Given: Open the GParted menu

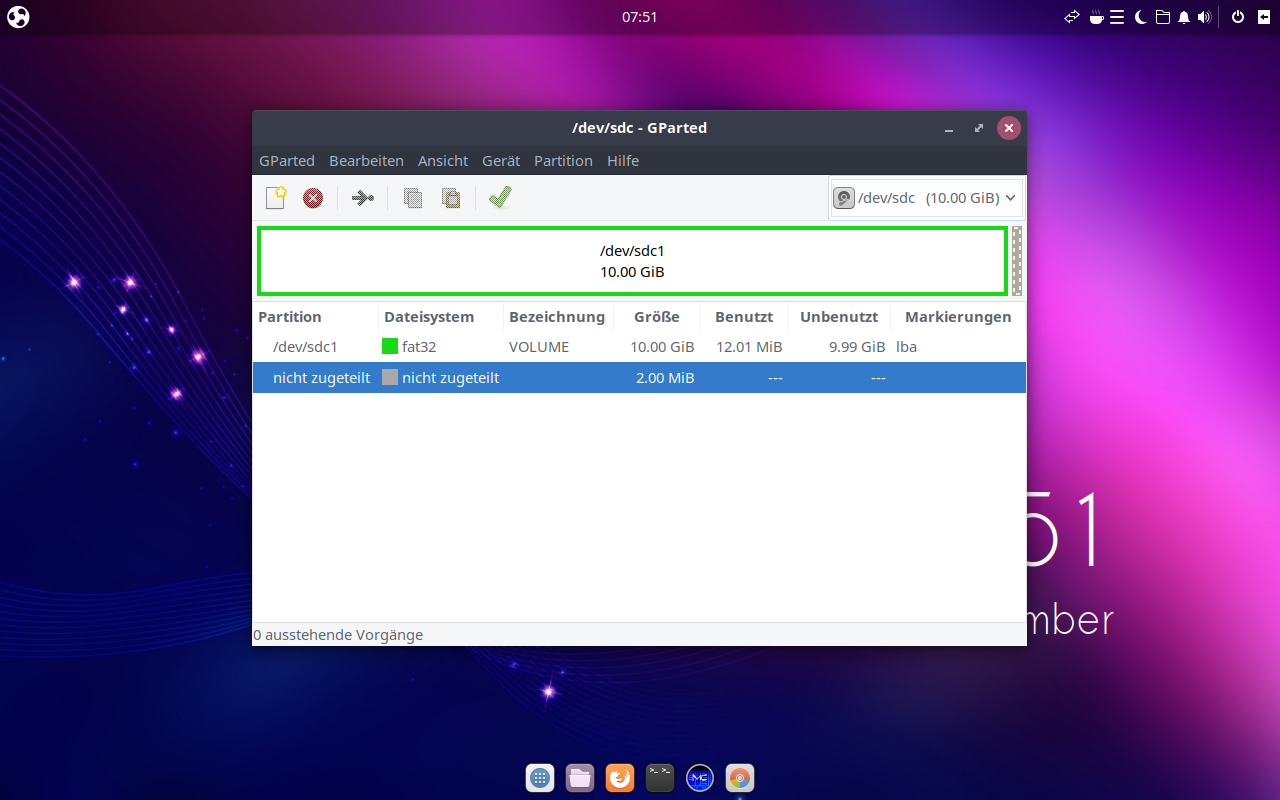Looking at the screenshot, I should pos(287,161).
